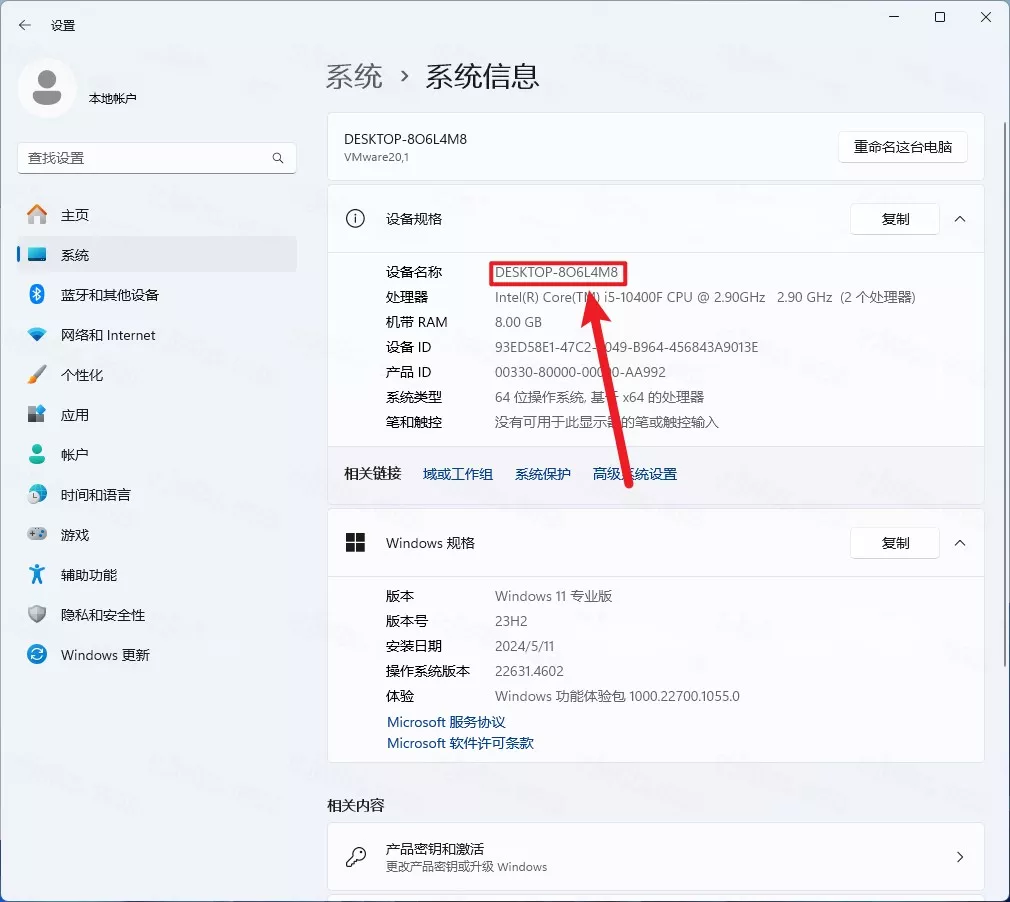Click the search magnifier in 查找设置
This screenshot has height=902, width=1010.
coord(278,158)
